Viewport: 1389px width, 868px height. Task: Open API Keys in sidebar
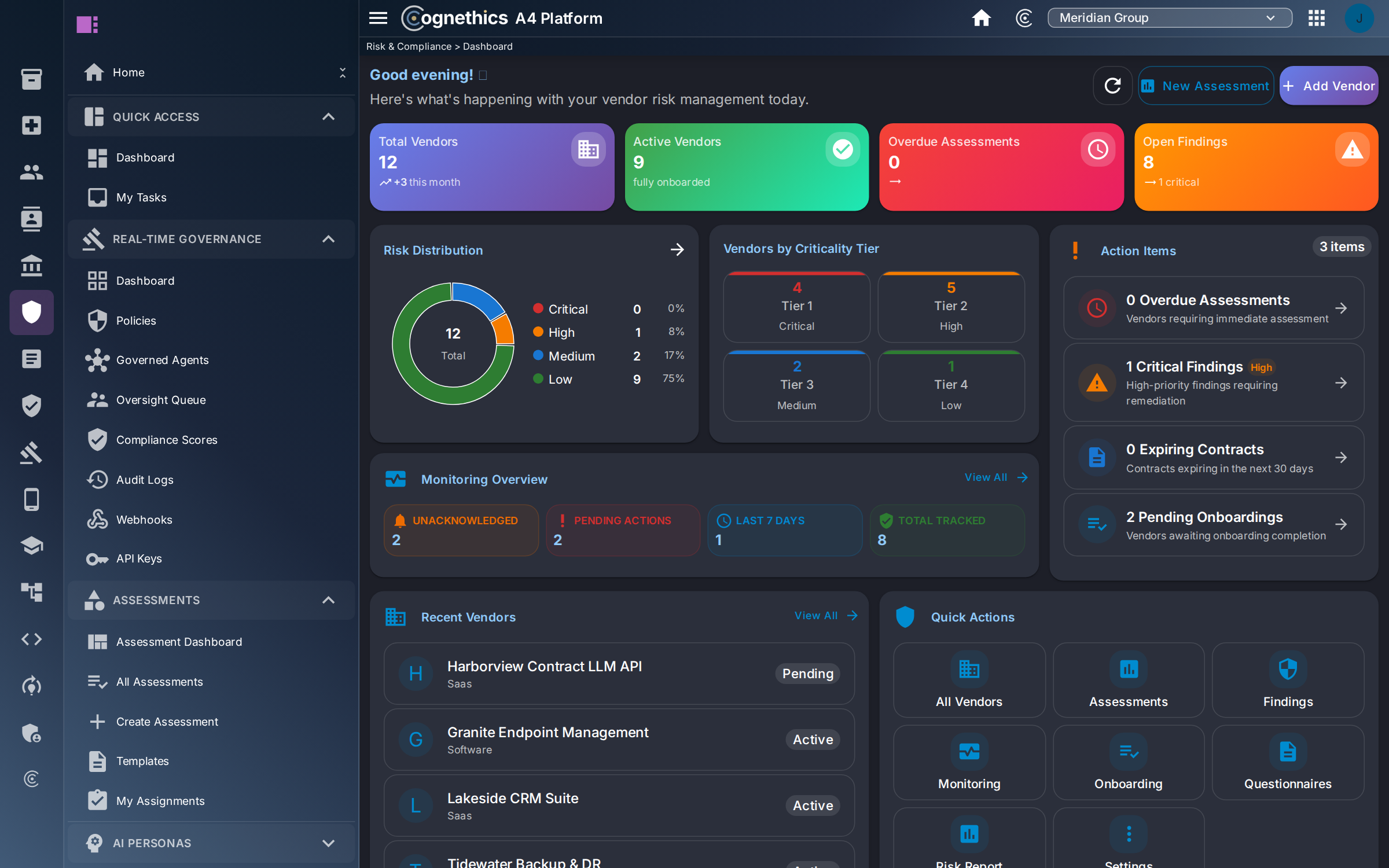tap(211, 558)
